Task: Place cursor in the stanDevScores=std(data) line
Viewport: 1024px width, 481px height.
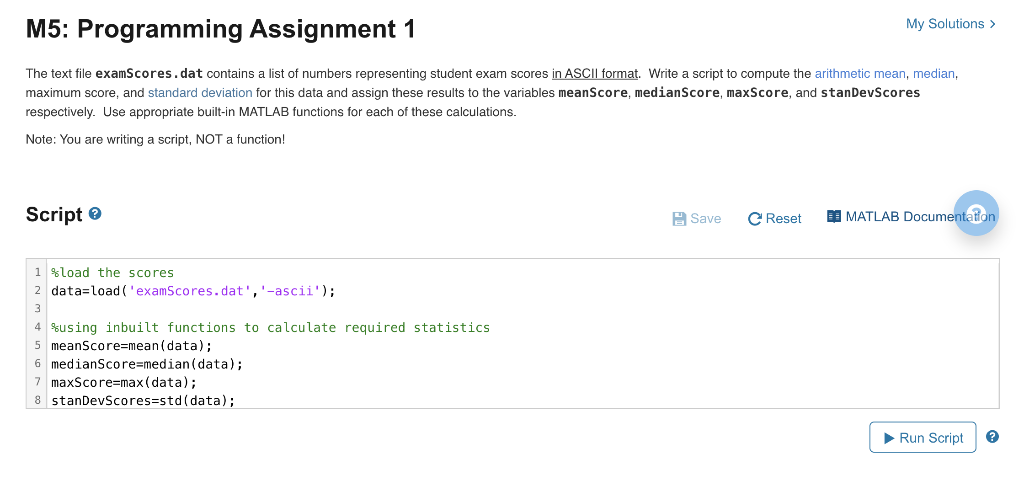Action: click(143, 401)
